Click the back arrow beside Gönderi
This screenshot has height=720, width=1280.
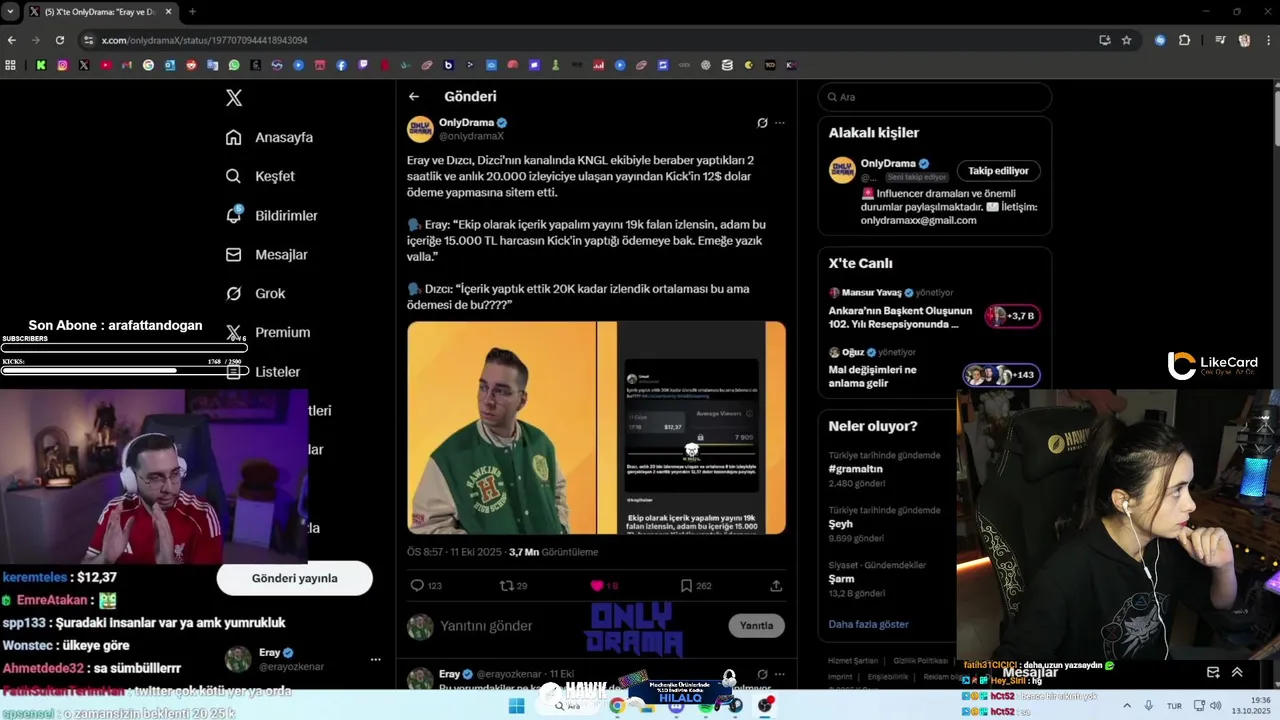click(414, 97)
